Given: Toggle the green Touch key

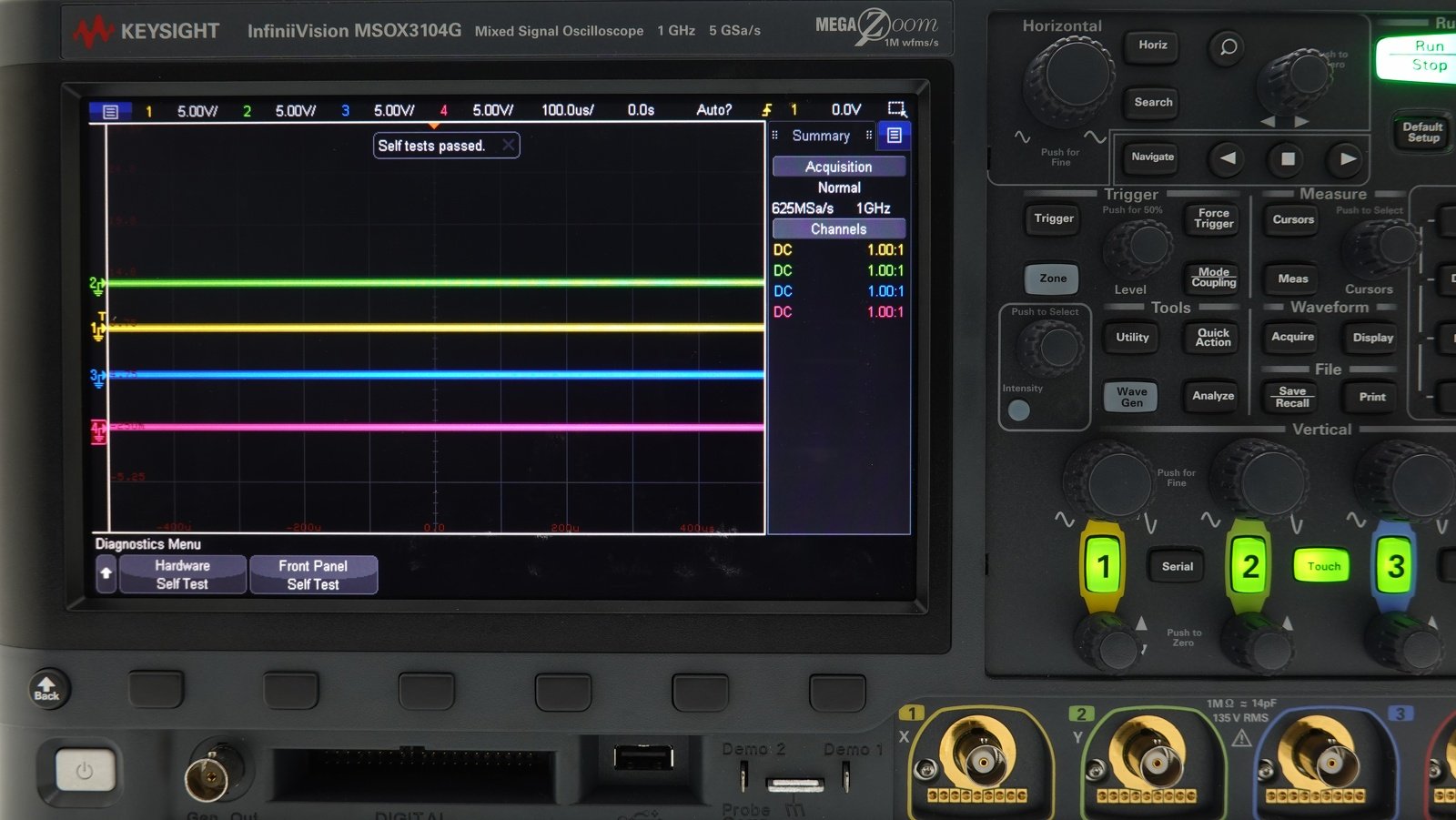Looking at the screenshot, I should 1324,566.
